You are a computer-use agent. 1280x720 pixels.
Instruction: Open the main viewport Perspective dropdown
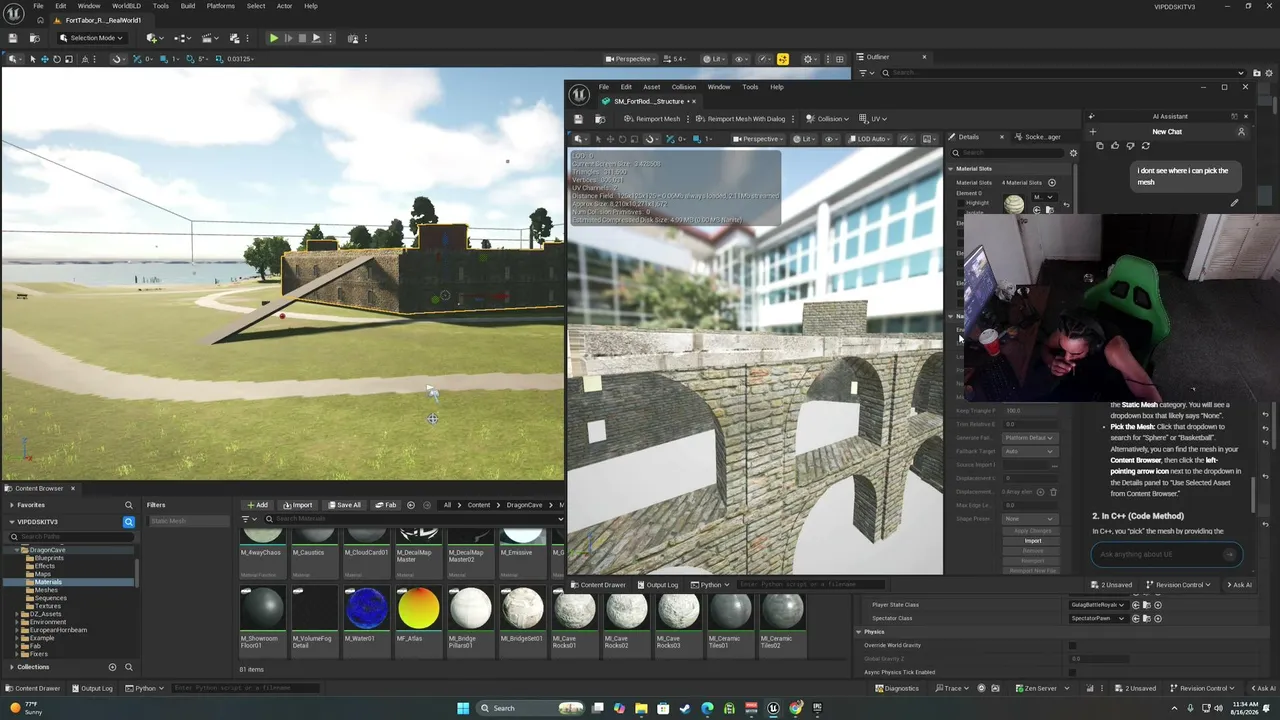click(631, 59)
